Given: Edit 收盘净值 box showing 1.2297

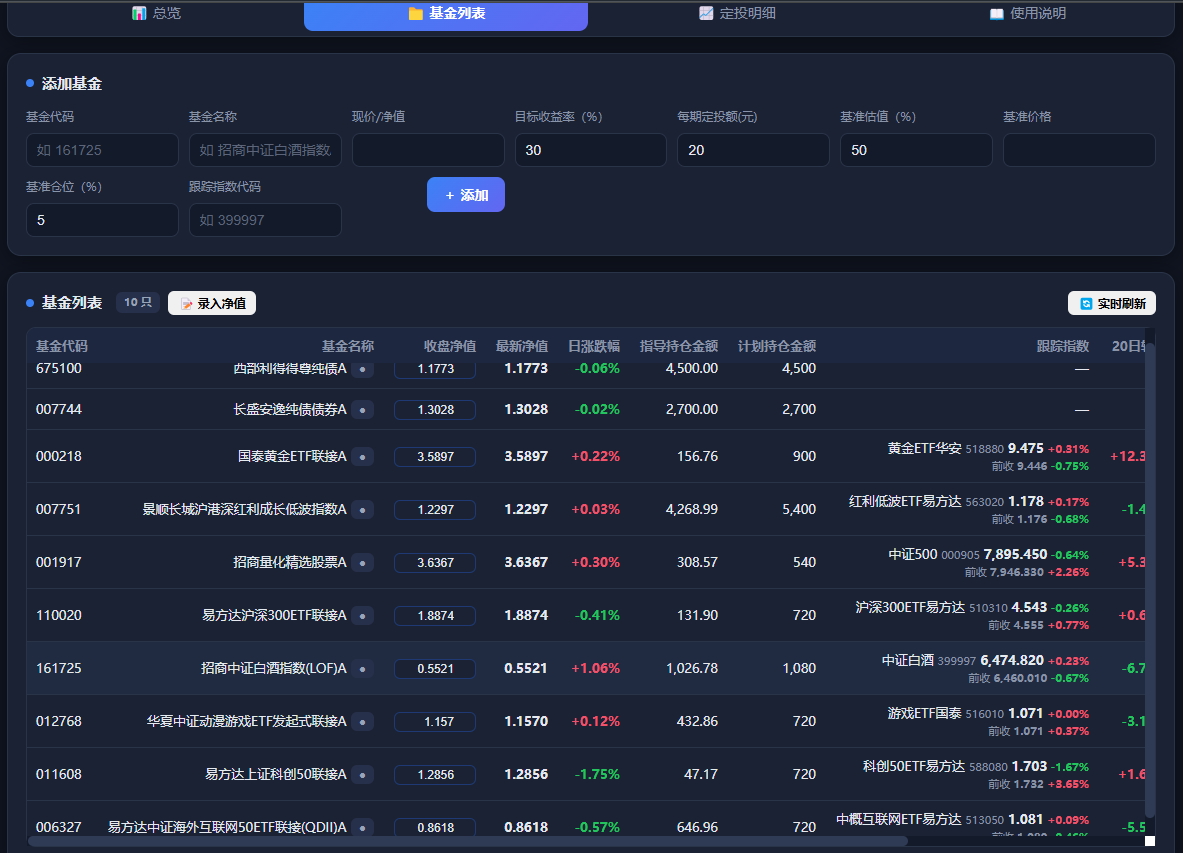Looking at the screenshot, I should click(435, 510).
